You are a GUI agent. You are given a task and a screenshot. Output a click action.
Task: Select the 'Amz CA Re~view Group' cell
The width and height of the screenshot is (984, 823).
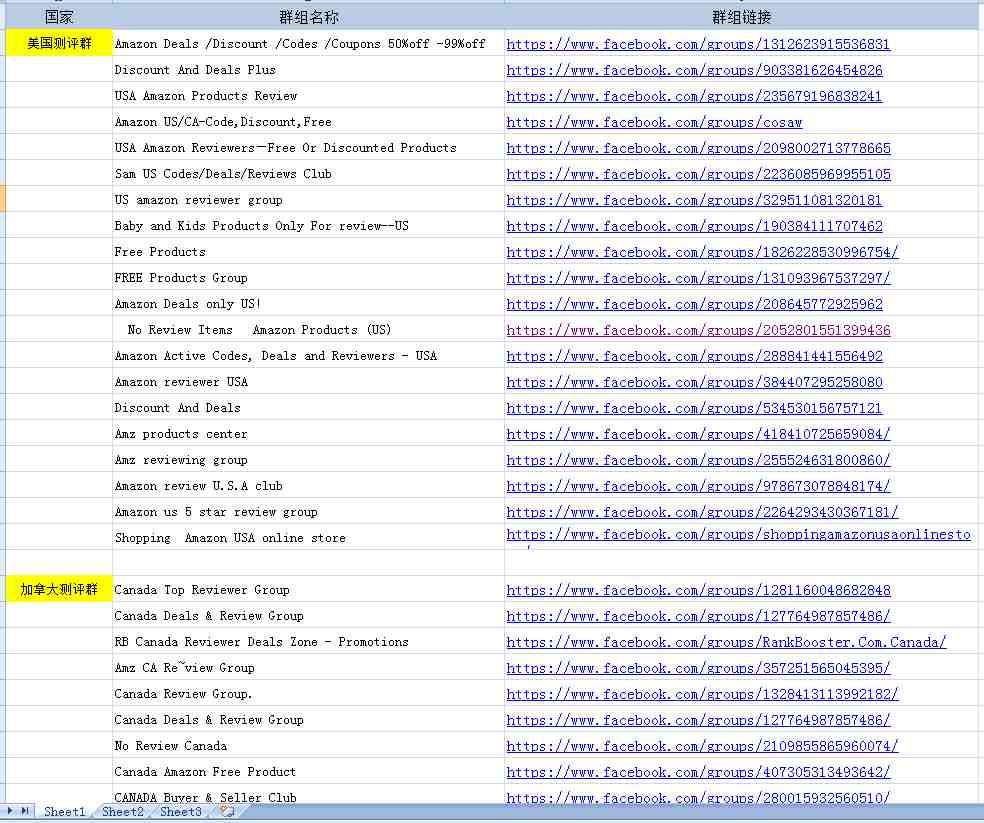[308, 668]
